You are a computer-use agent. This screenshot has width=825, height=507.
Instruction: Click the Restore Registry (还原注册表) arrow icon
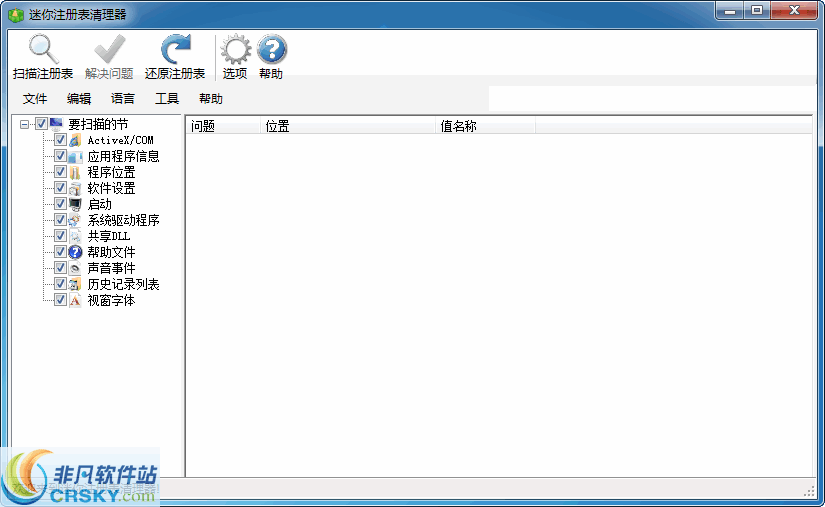point(175,49)
